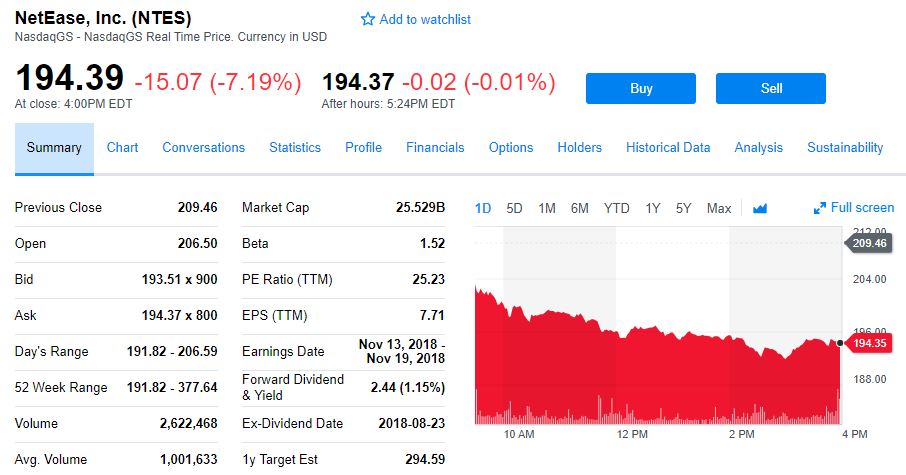Select the Max chart range
Viewport: 906px width, 475px height.
click(x=719, y=208)
